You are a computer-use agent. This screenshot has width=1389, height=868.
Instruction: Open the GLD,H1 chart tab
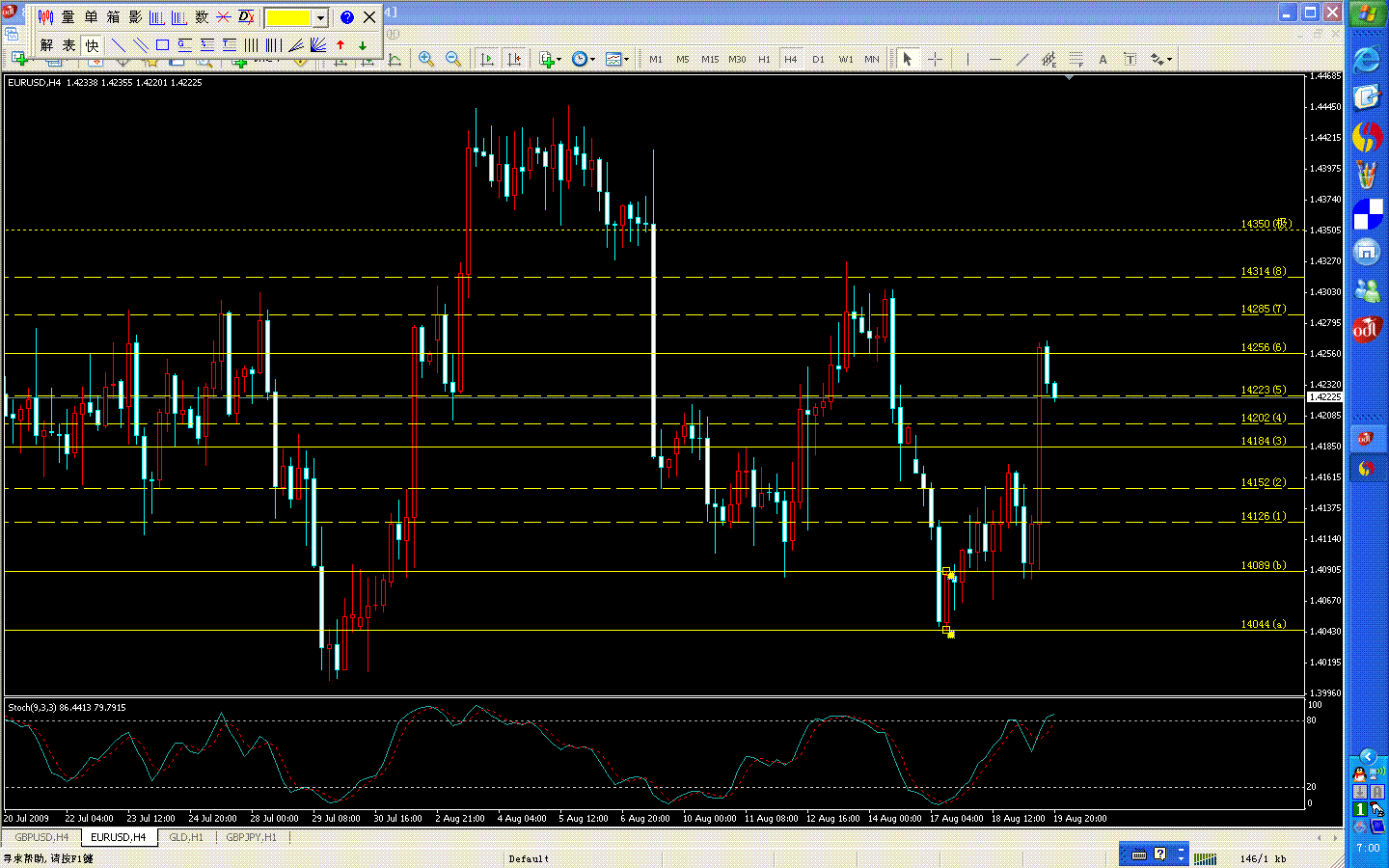186,837
